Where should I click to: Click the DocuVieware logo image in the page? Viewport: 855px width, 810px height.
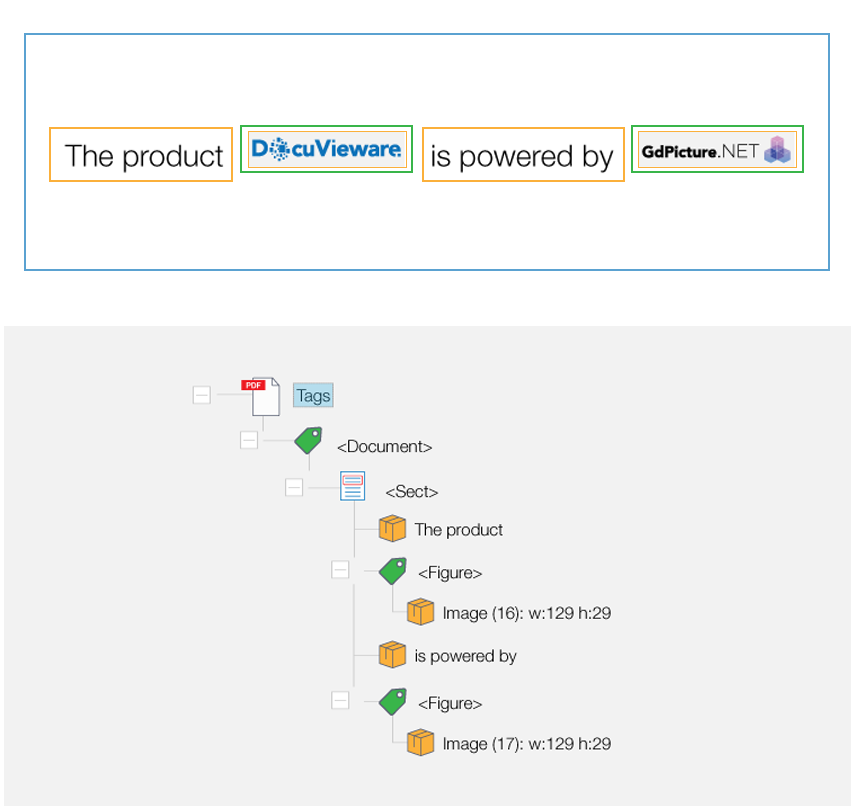[x=327, y=149]
